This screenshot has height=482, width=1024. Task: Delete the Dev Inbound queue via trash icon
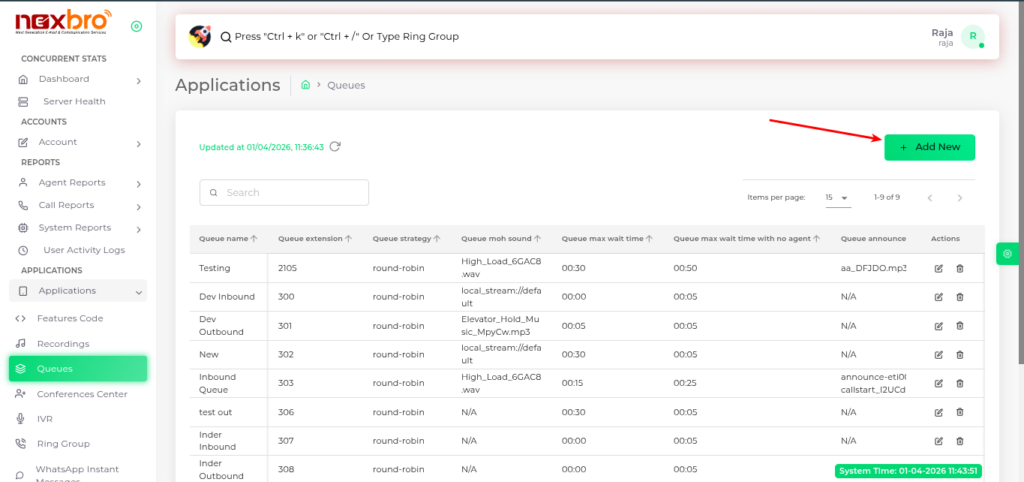coord(960,297)
